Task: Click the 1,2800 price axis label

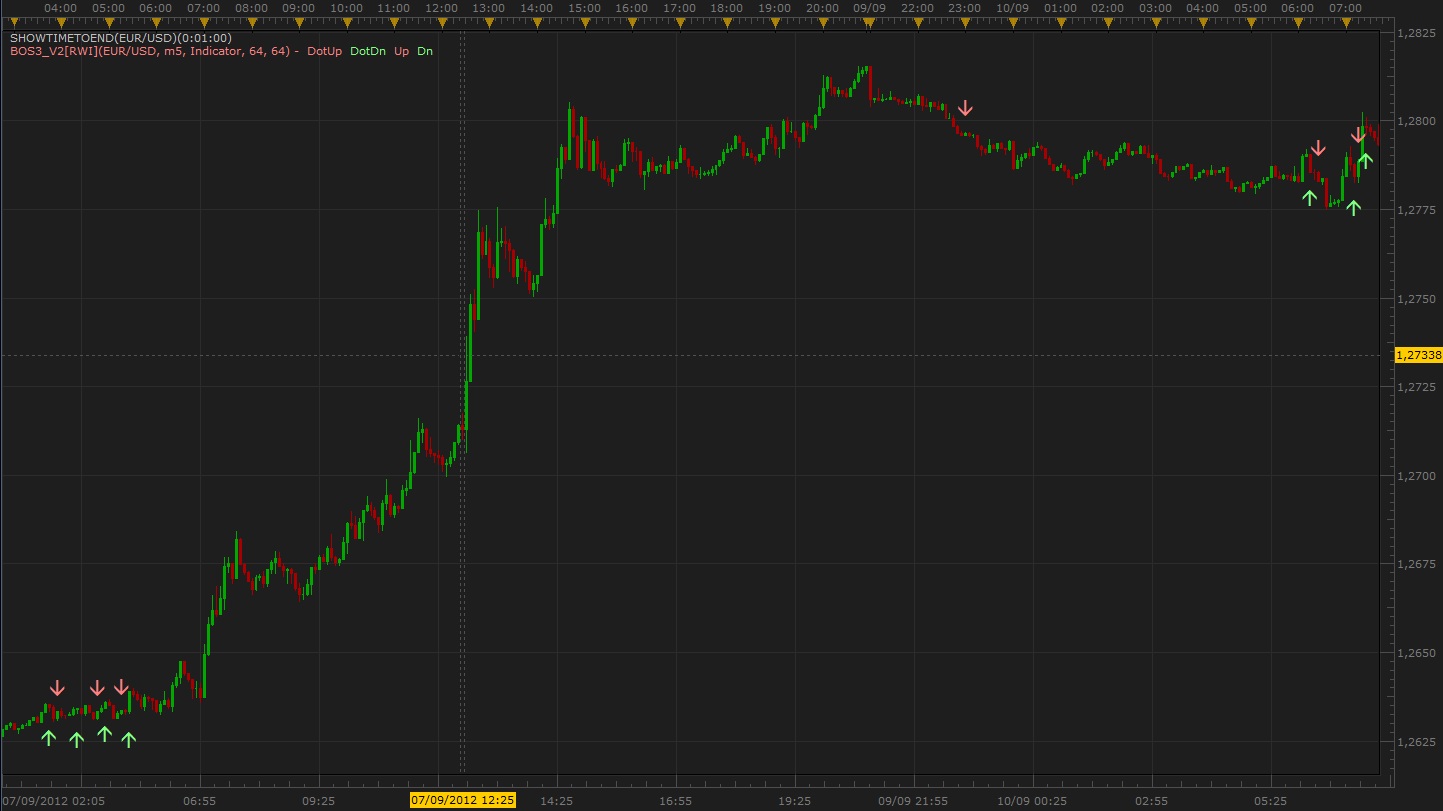Action: pos(1415,121)
